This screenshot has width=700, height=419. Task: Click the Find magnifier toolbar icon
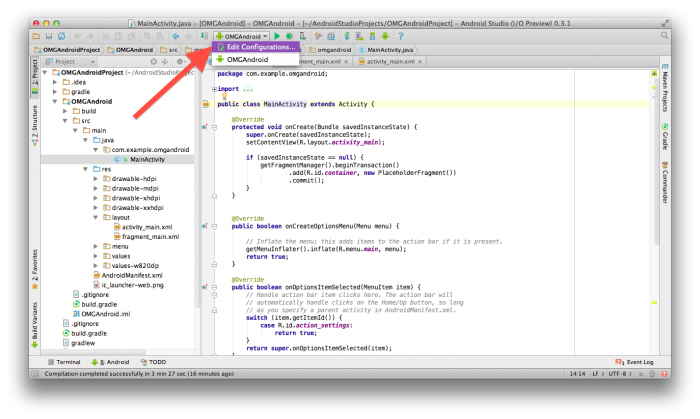[147, 36]
